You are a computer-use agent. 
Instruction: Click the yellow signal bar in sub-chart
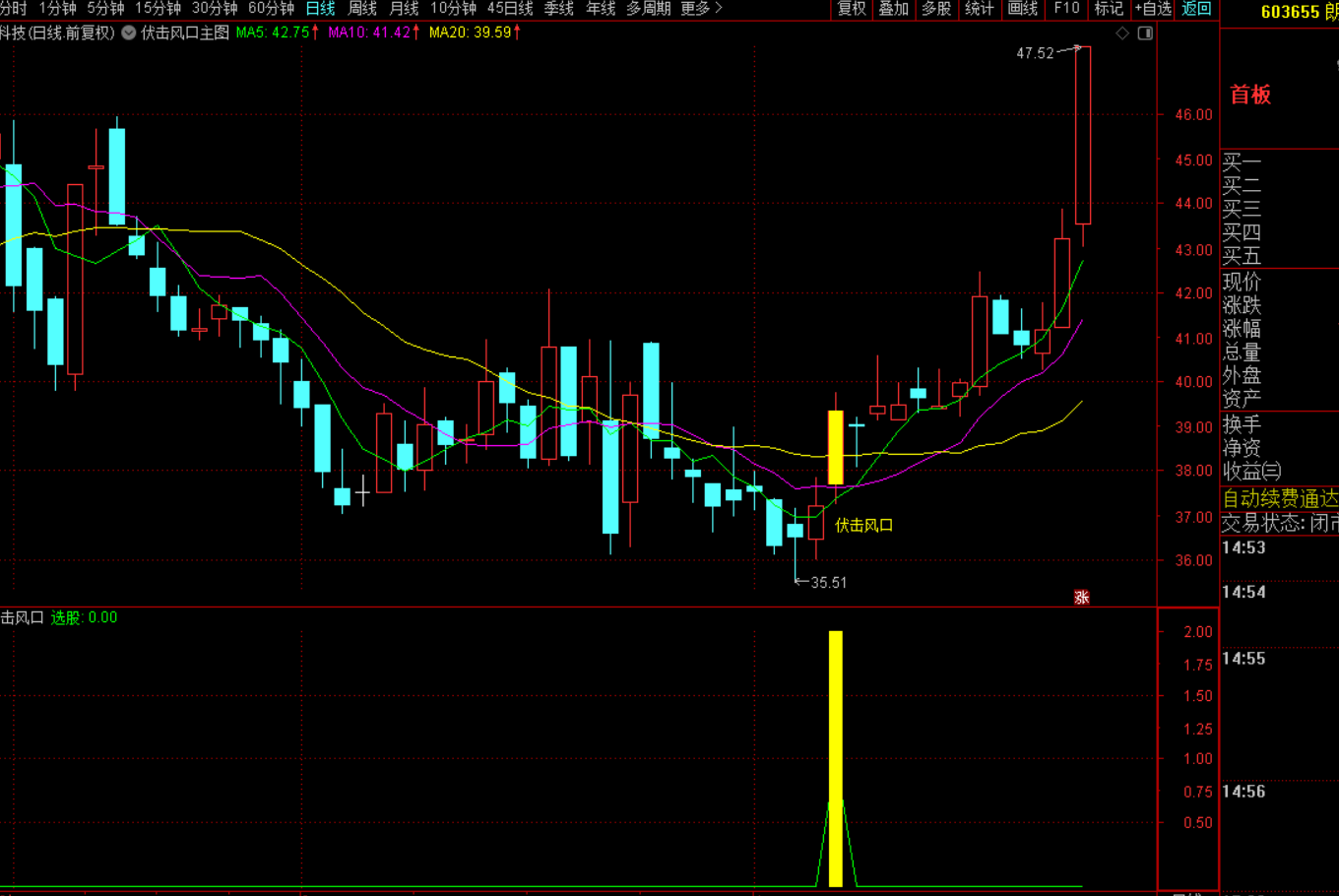[x=836, y=758]
